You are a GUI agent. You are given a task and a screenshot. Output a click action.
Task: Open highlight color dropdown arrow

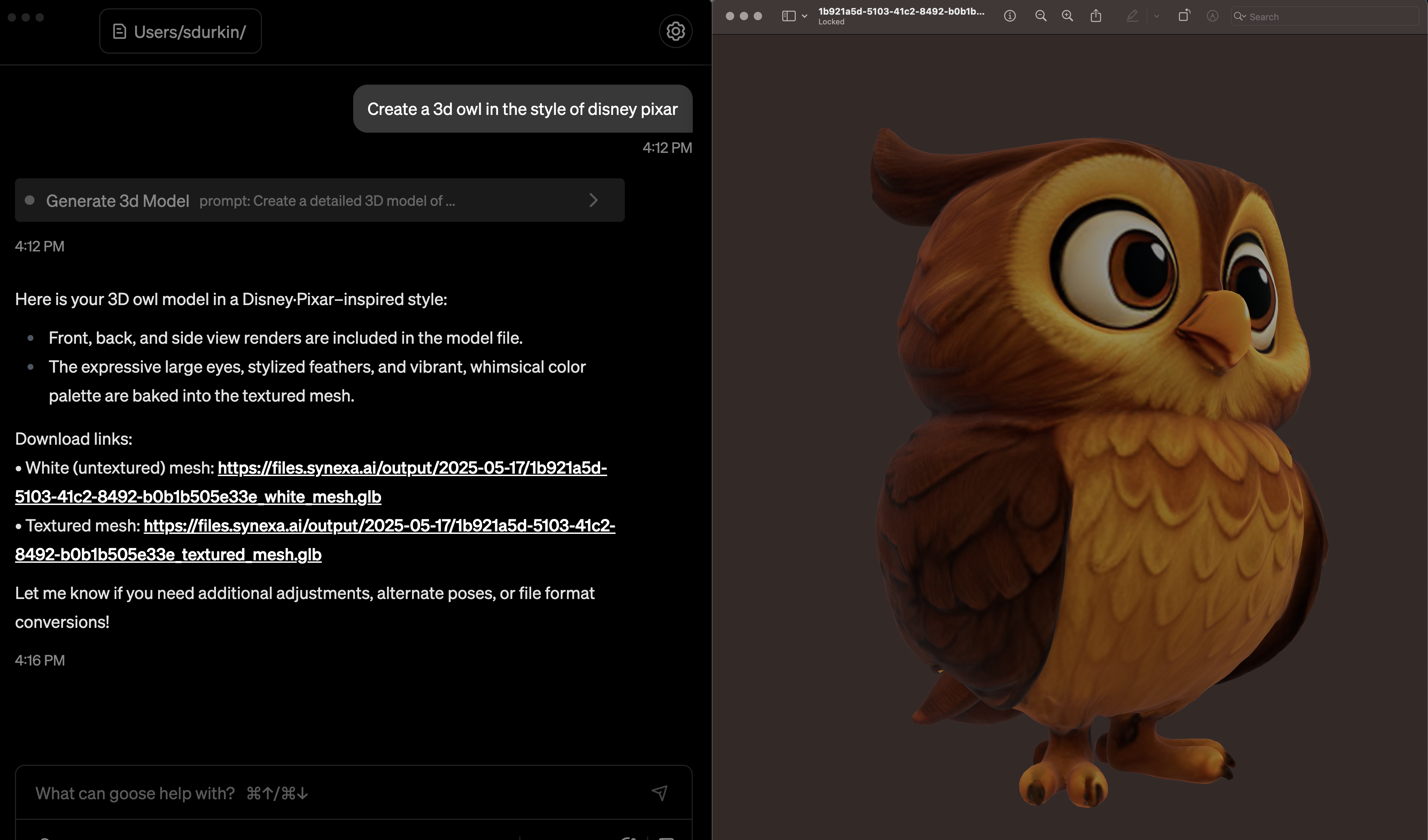pos(1156,16)
